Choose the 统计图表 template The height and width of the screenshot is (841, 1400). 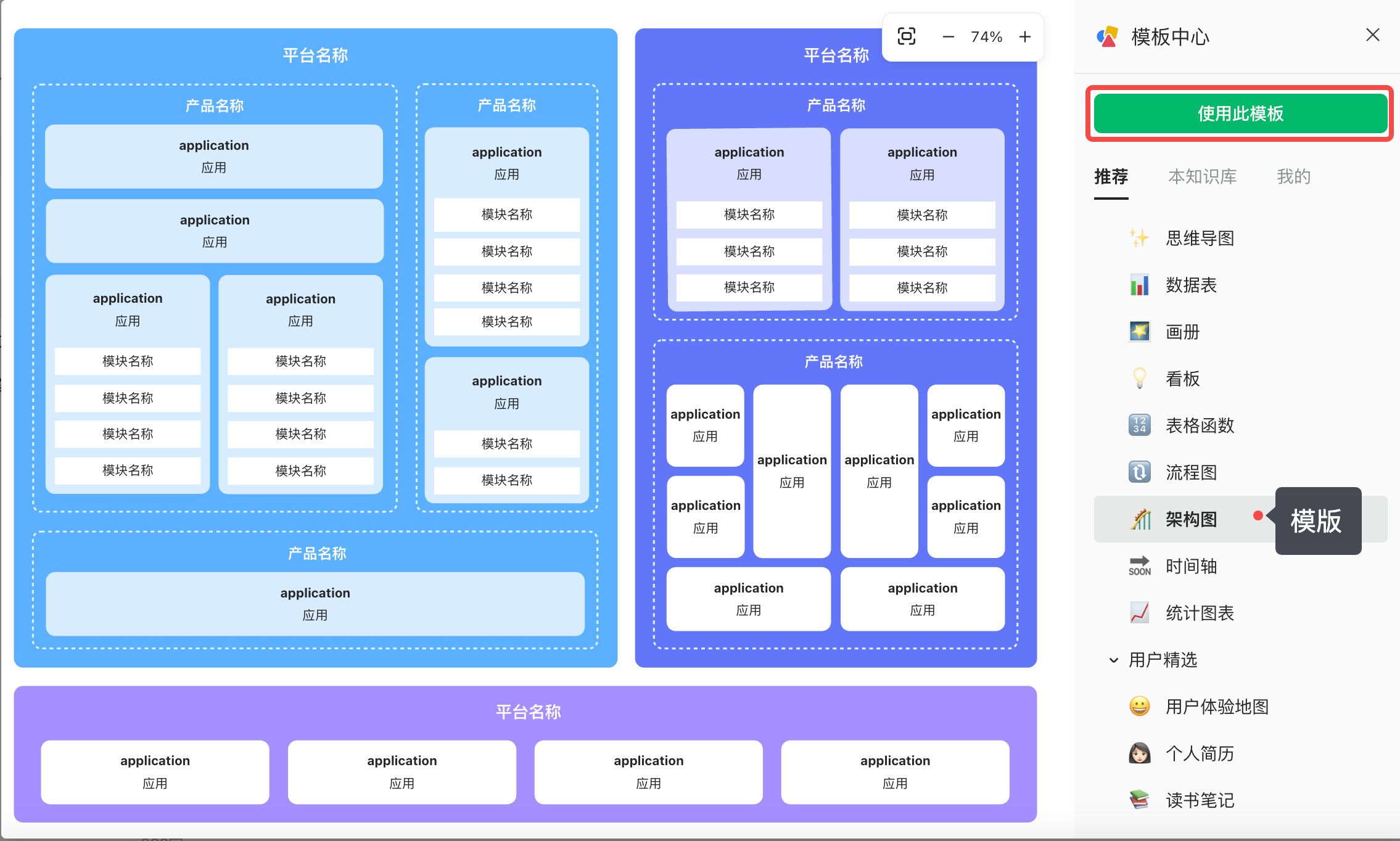click(1199, 613)
